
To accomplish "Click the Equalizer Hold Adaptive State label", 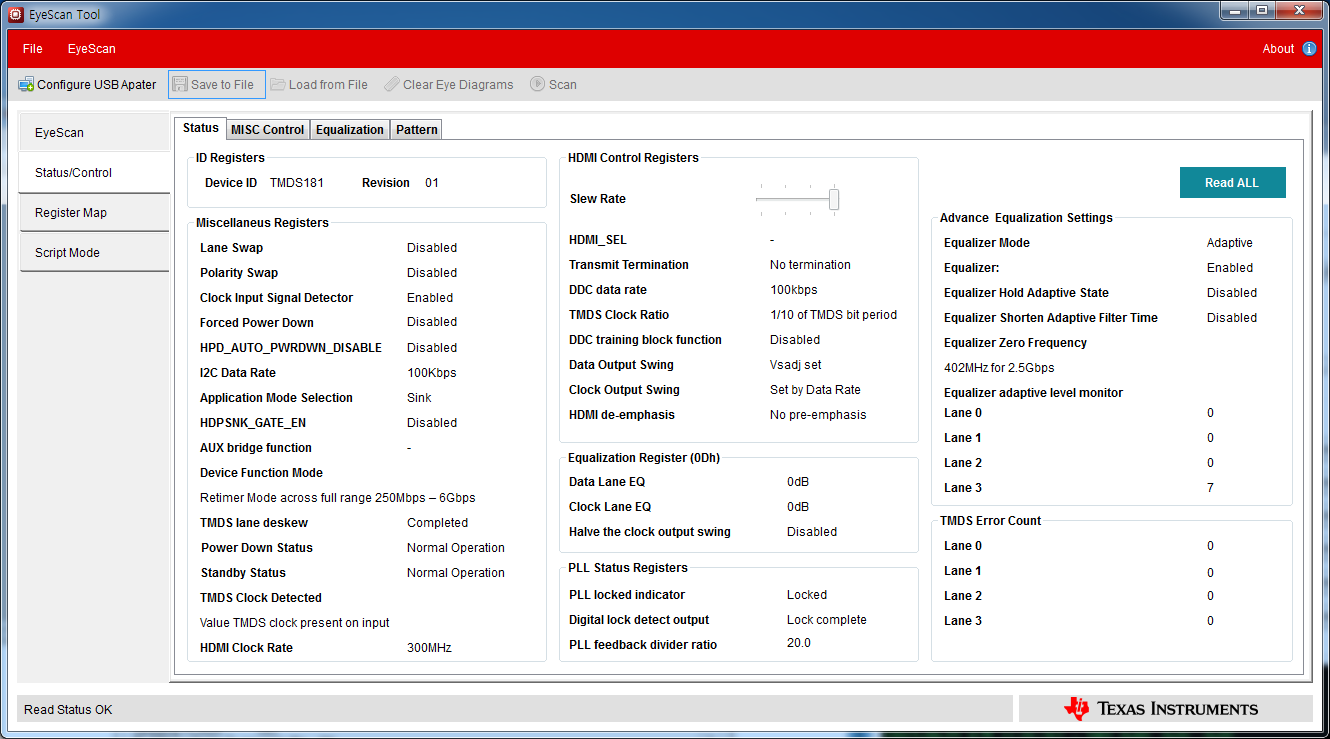I will pyautogui.click(x=1026, y=293).
